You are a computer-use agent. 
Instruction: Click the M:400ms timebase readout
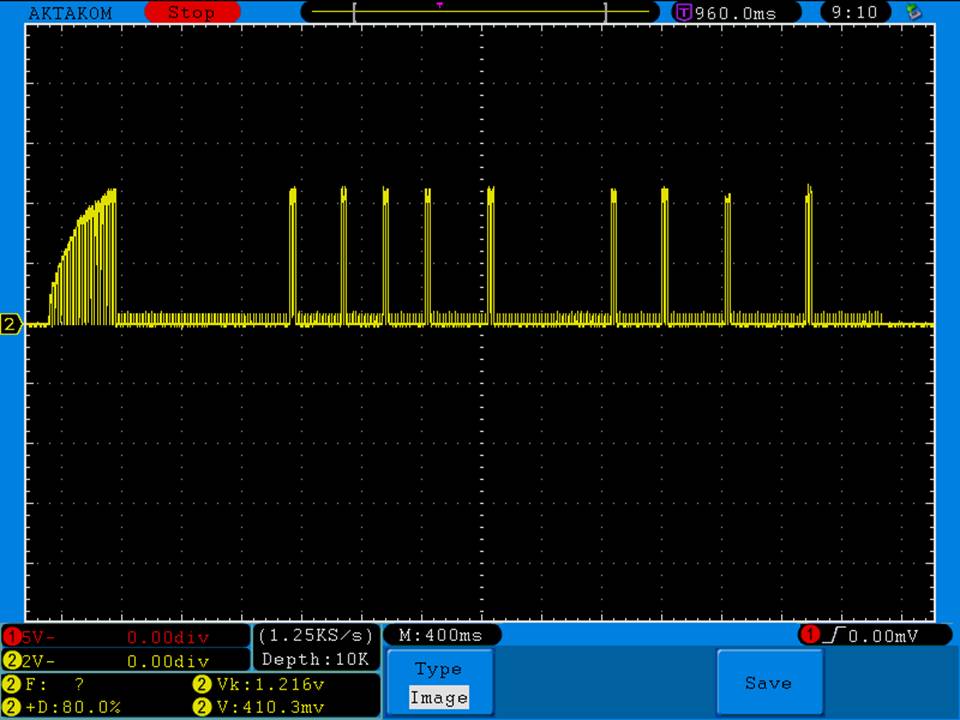[441, 636]
